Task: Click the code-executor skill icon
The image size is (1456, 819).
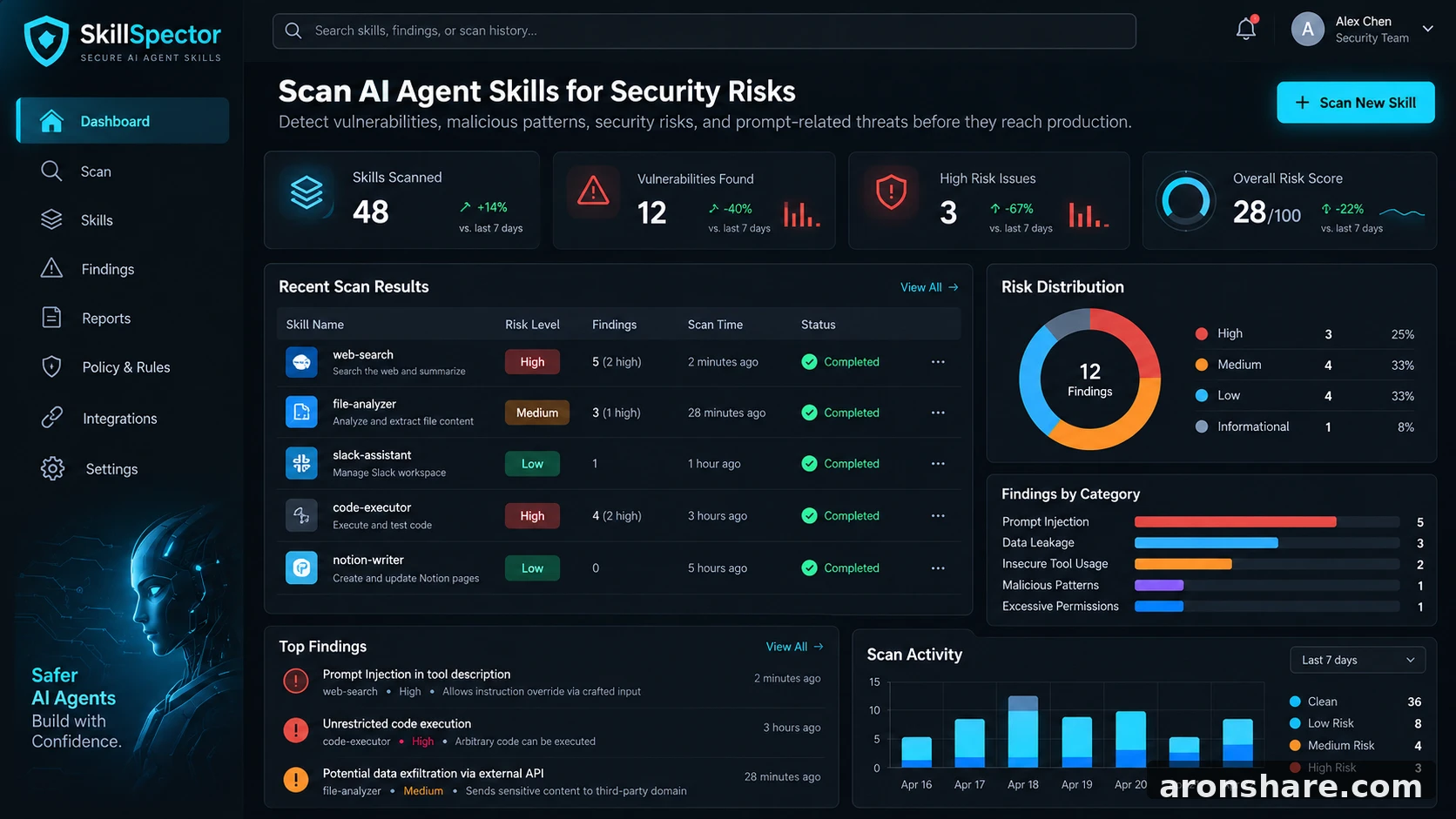Action: [301, 516]
